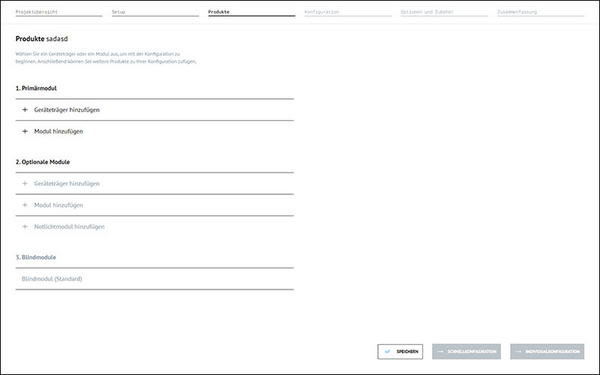
Task: Add Modul under Optionale Module
Action: (x=155, y=205)
